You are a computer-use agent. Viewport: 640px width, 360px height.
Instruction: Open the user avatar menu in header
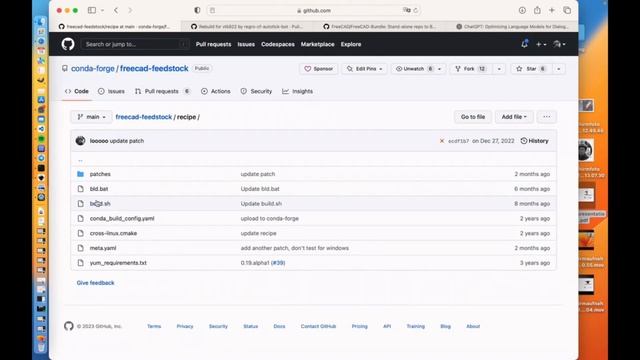coord(559,44)
